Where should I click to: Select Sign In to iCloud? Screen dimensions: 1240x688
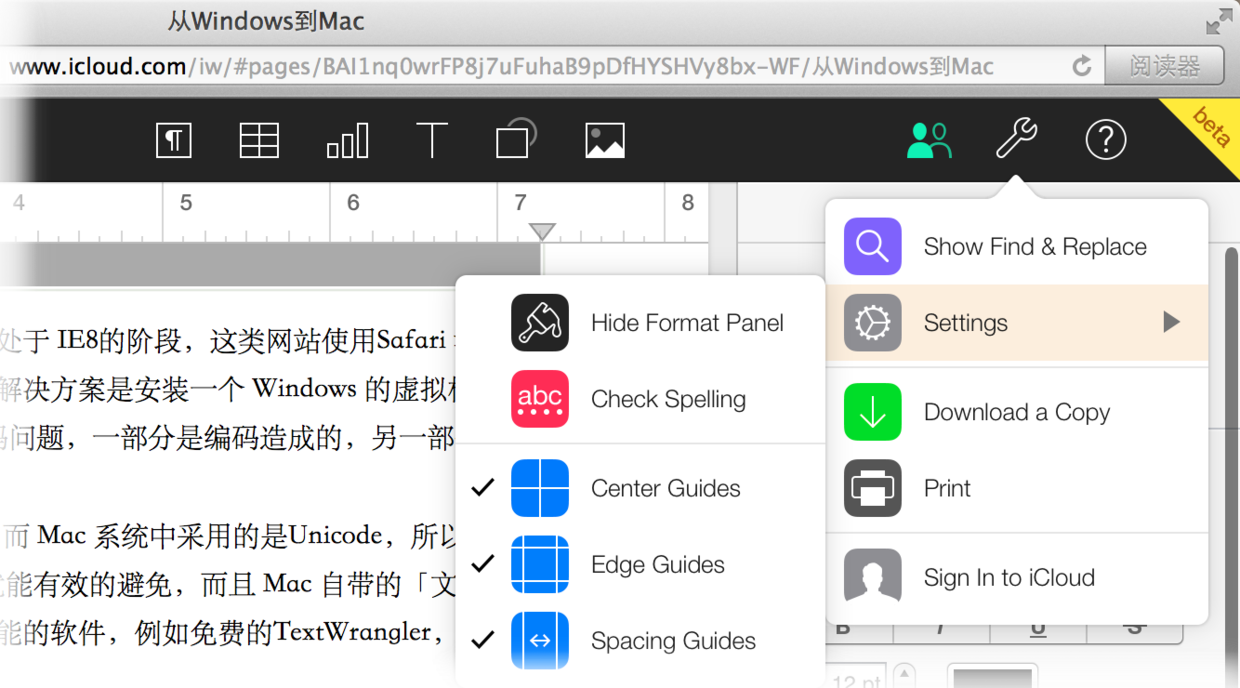1017,577
